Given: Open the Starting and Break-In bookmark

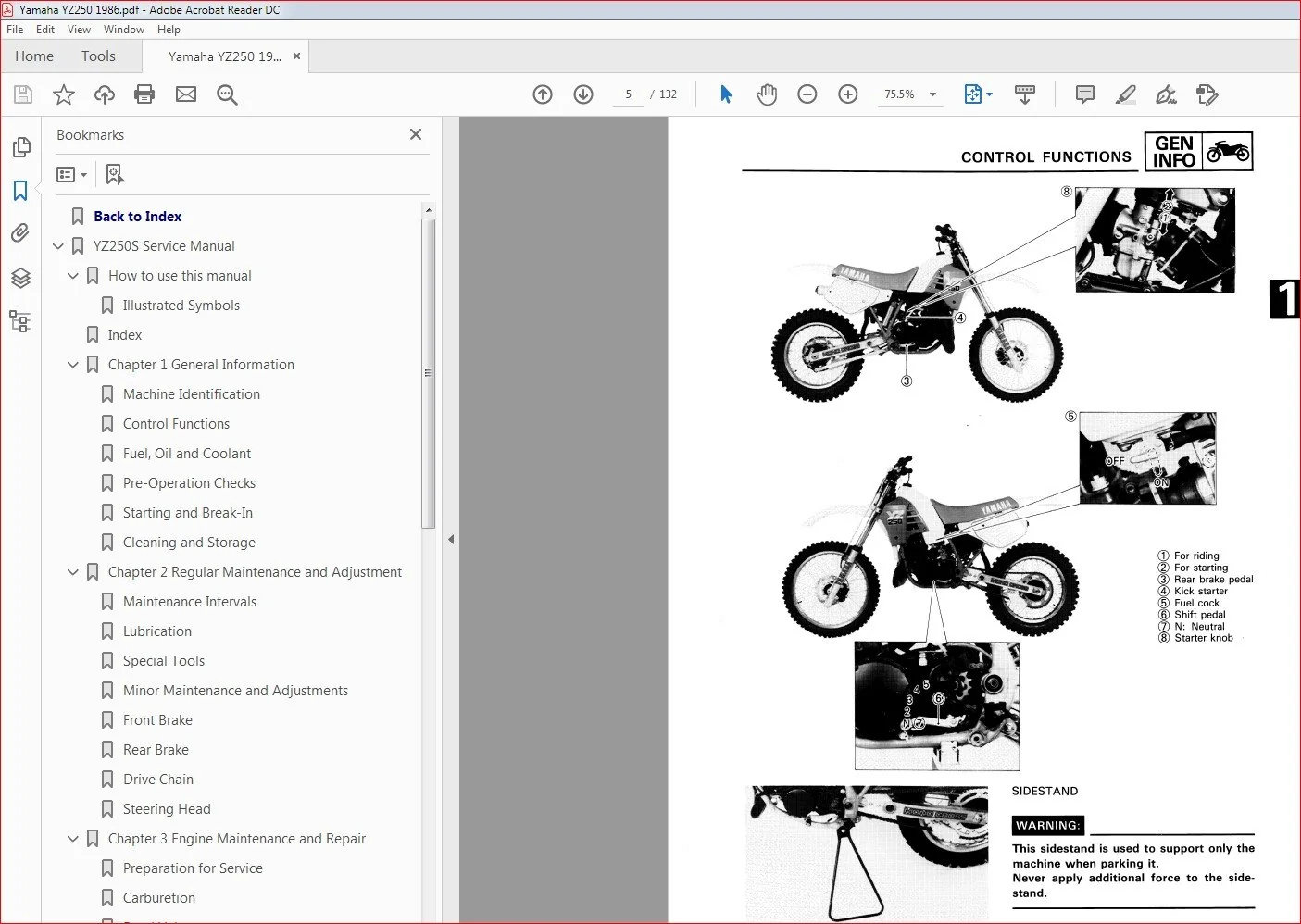Looking at the screenshot, I should (x=188, y=513).
